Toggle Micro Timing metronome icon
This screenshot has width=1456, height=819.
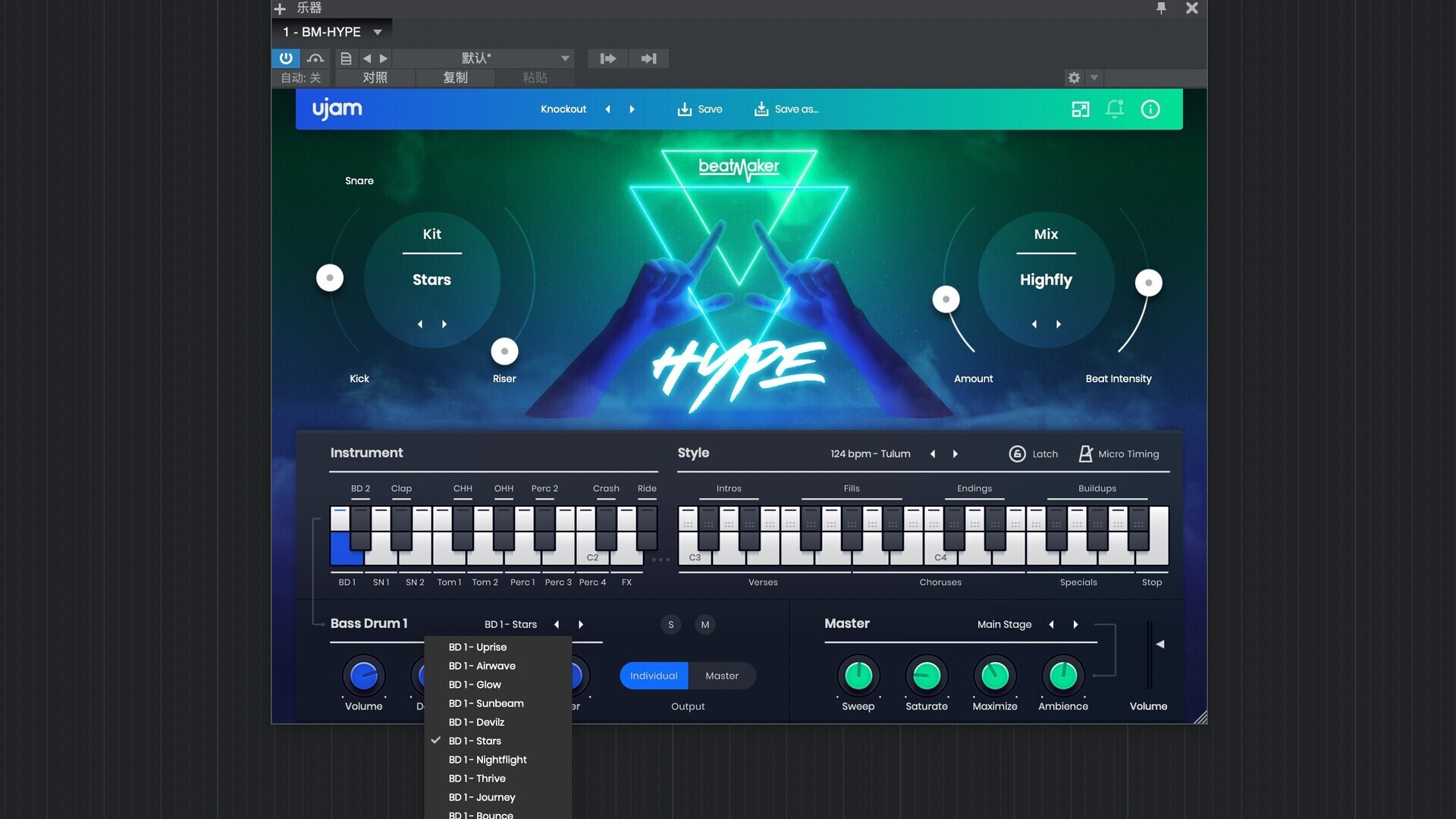click(x=1085, y=453)
